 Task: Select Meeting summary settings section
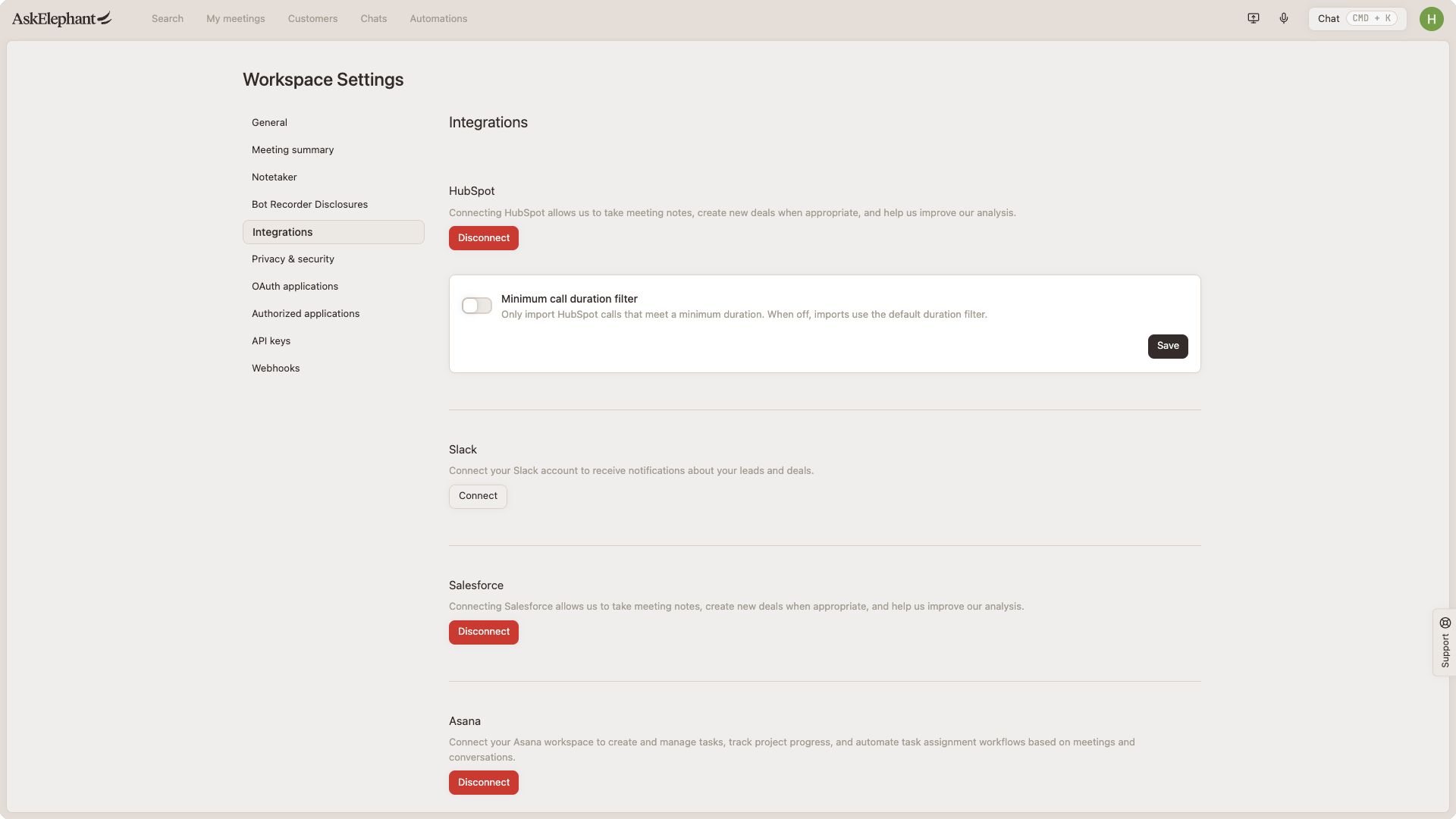point(334,149)
